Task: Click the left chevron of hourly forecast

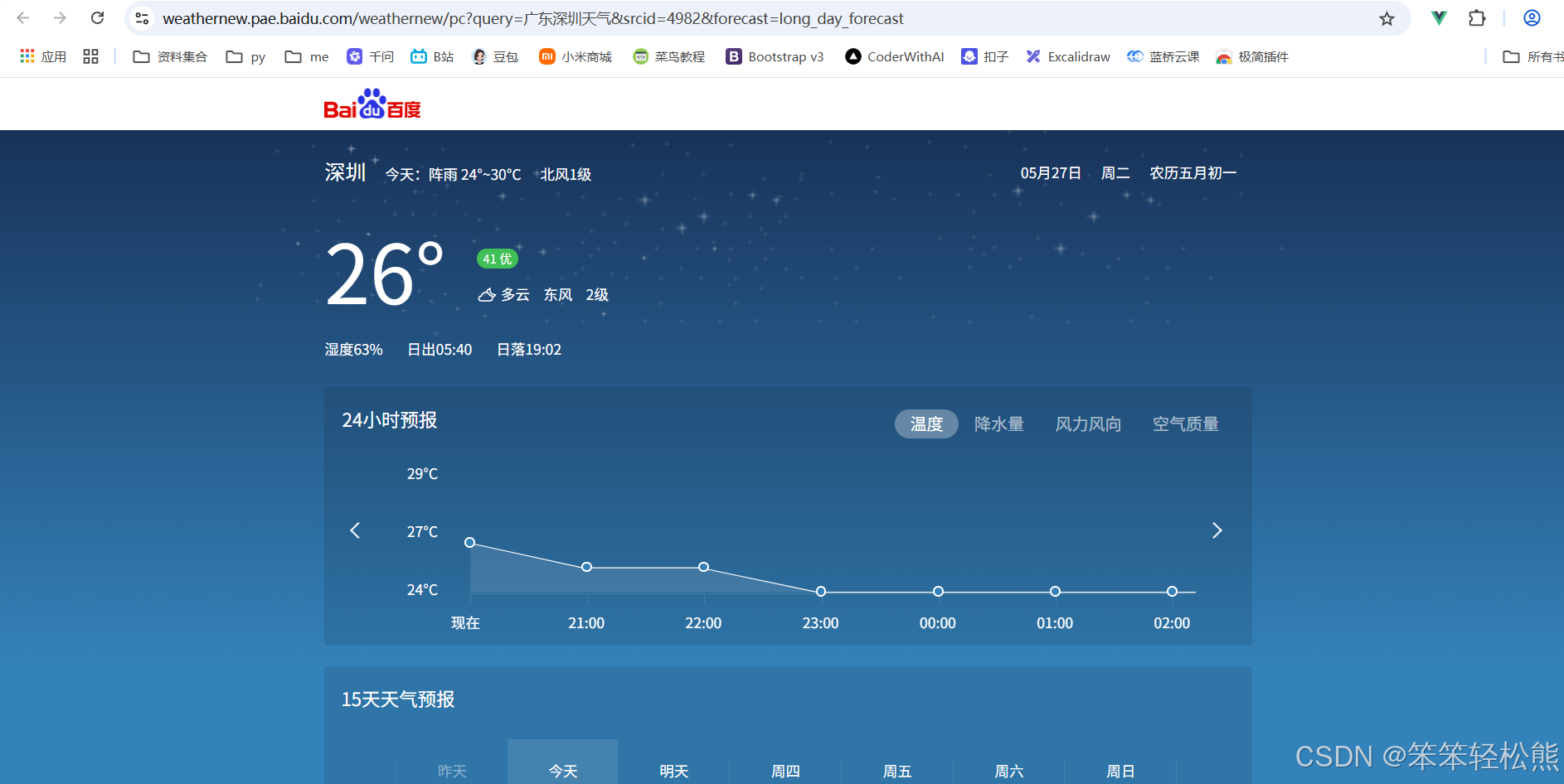Action: [355, 530]
